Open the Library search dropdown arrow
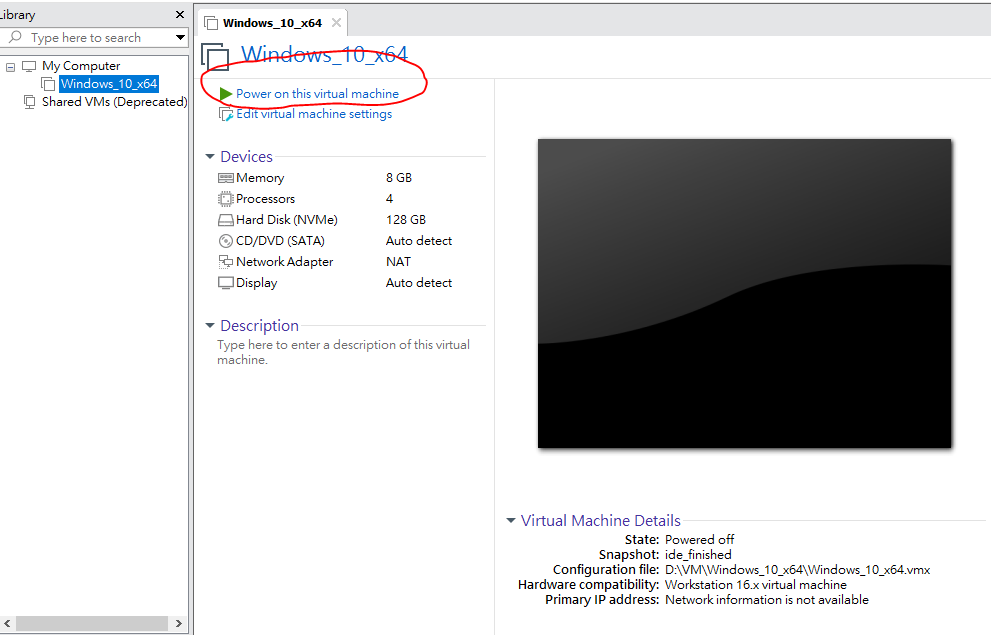 180,37
